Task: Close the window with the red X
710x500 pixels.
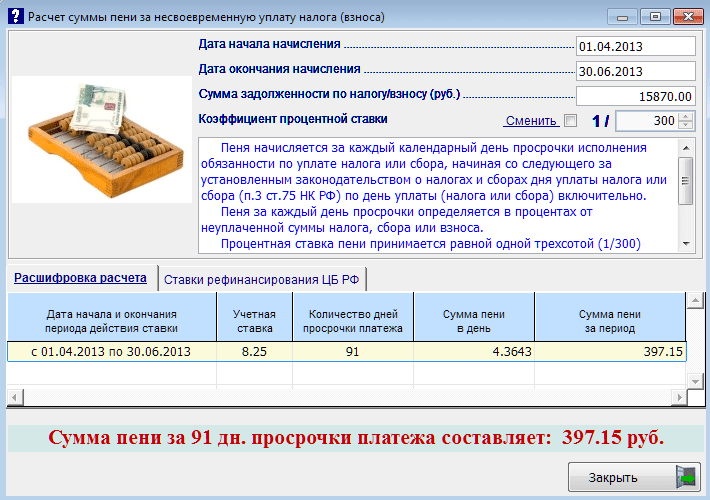Action: click(x=688, y=17)
